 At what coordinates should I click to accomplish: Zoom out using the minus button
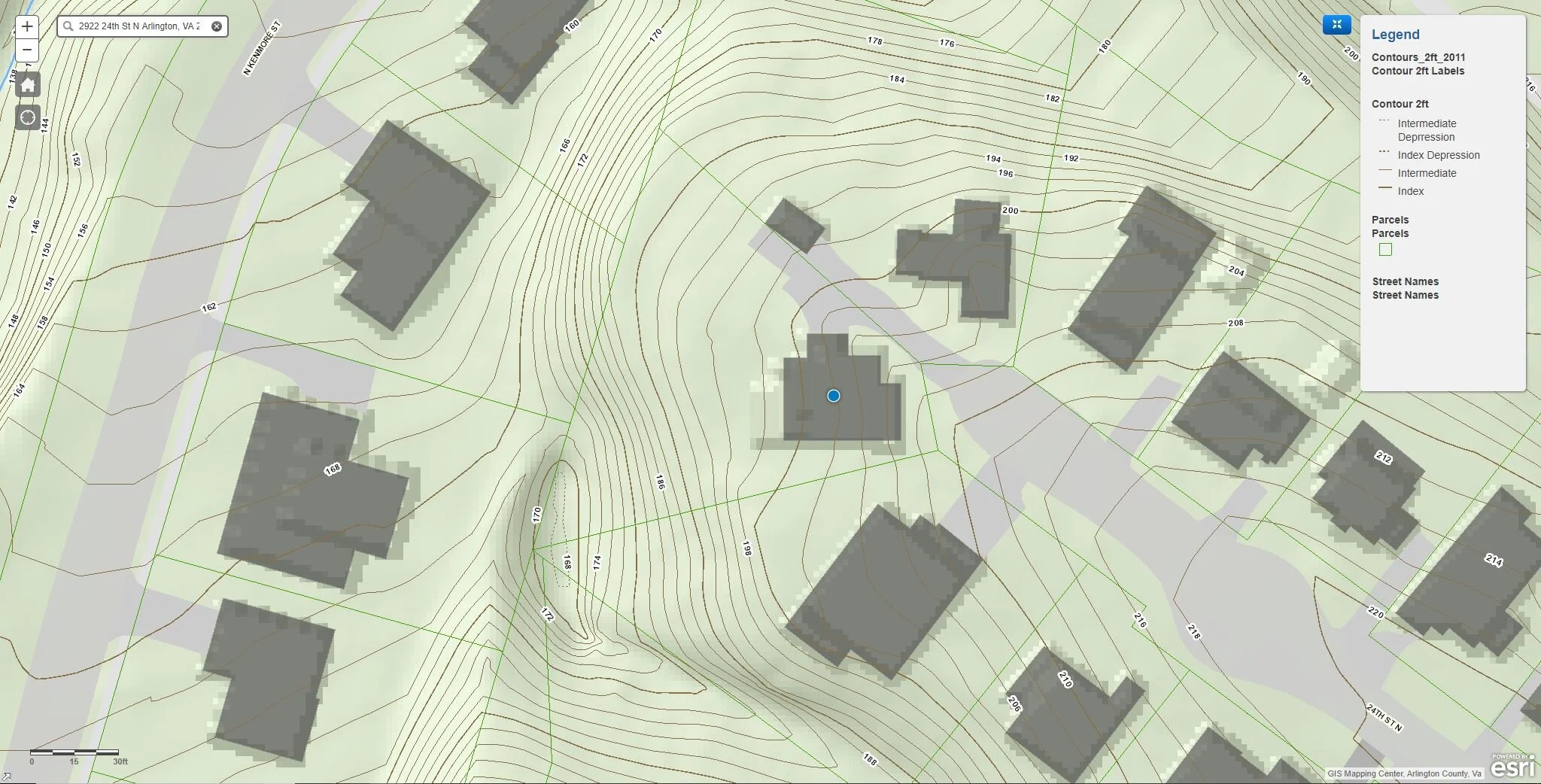[27, 50]
